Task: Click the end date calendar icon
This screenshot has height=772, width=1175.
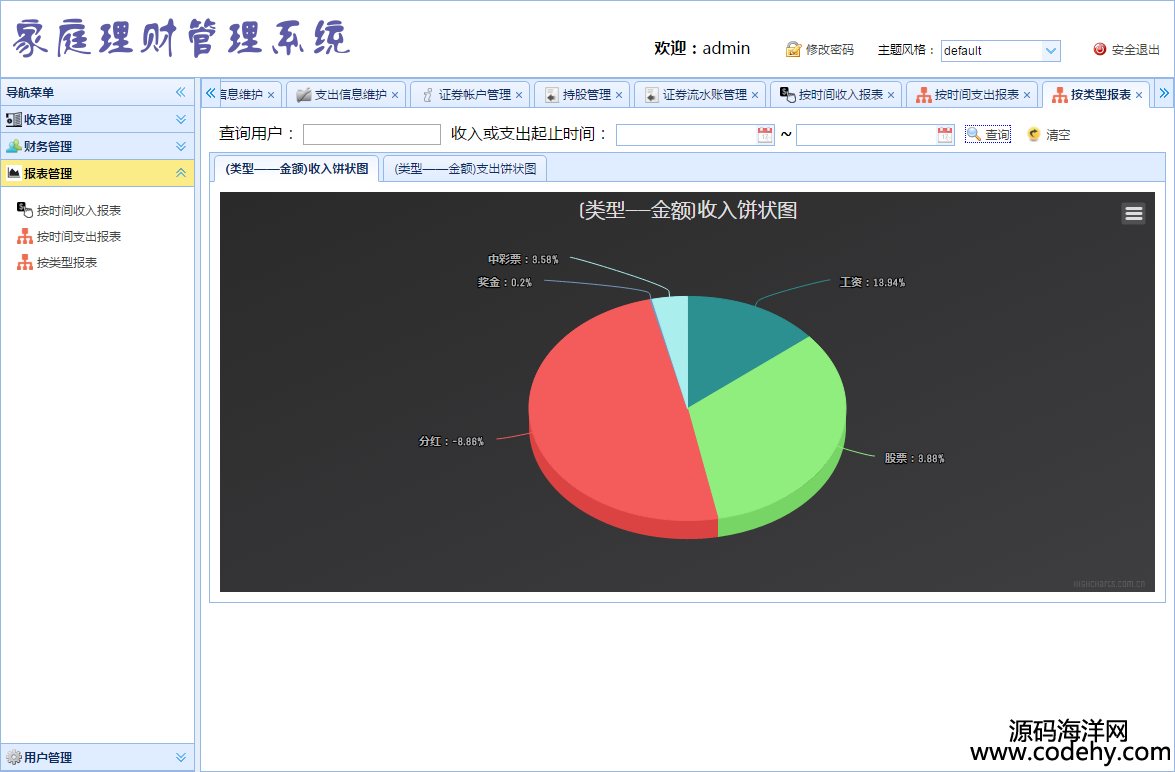Action: (x=945, y=135)
